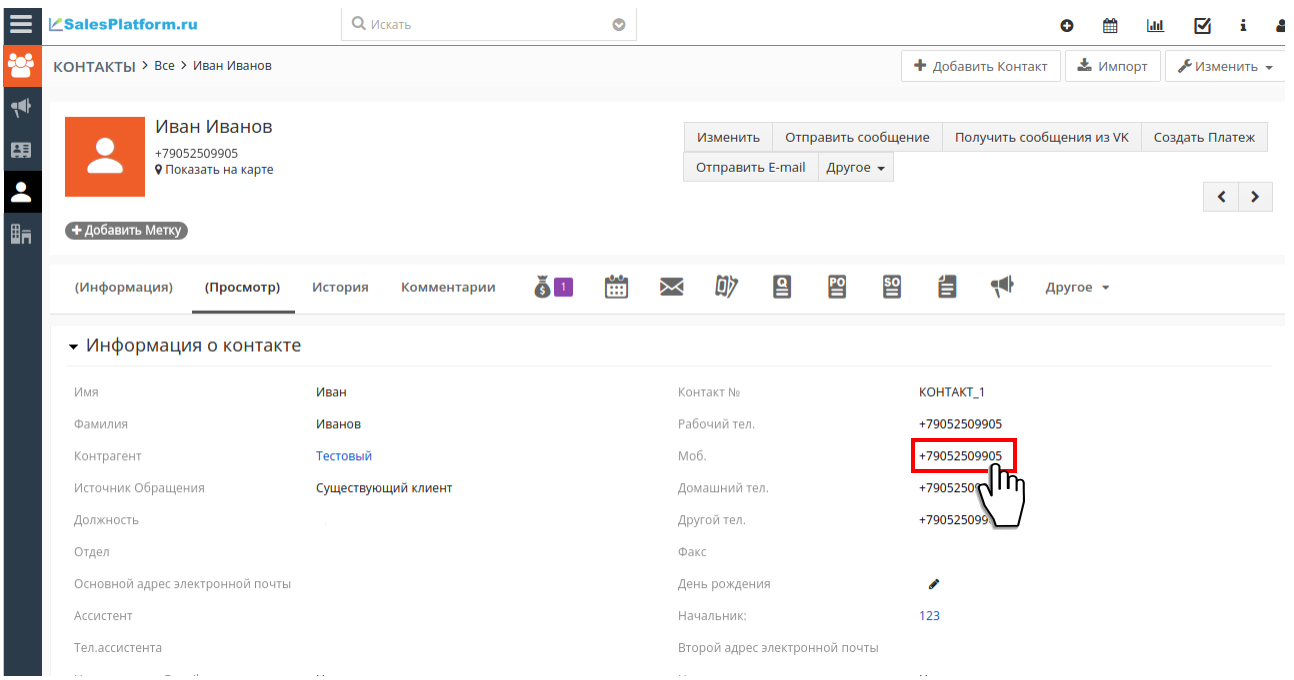The height and width of the screenshot is (680, 1294).
Task: Click the calendar icon in top bar
Action: click(1110, 26)
